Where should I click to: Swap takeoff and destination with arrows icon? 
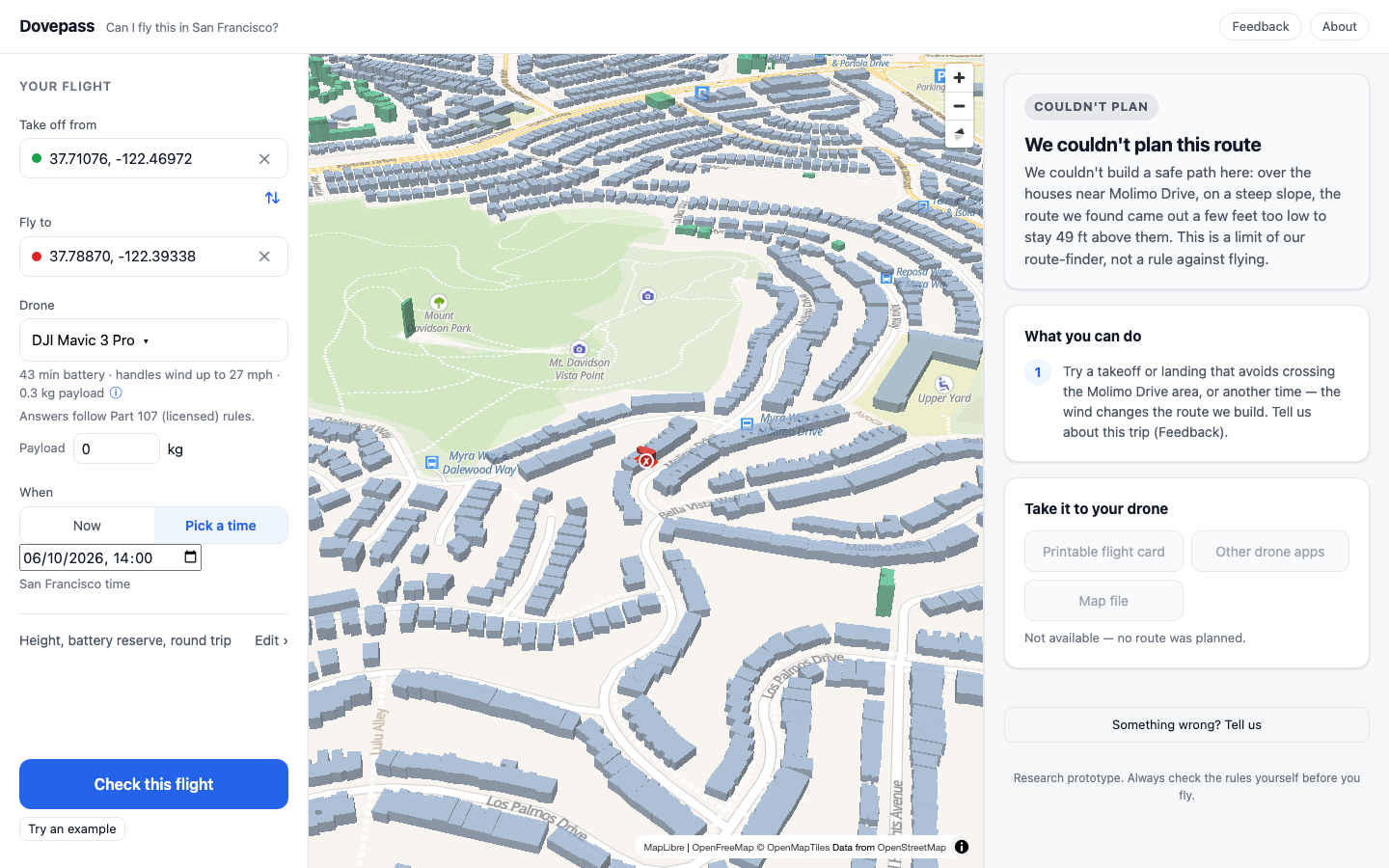point(272,198)
